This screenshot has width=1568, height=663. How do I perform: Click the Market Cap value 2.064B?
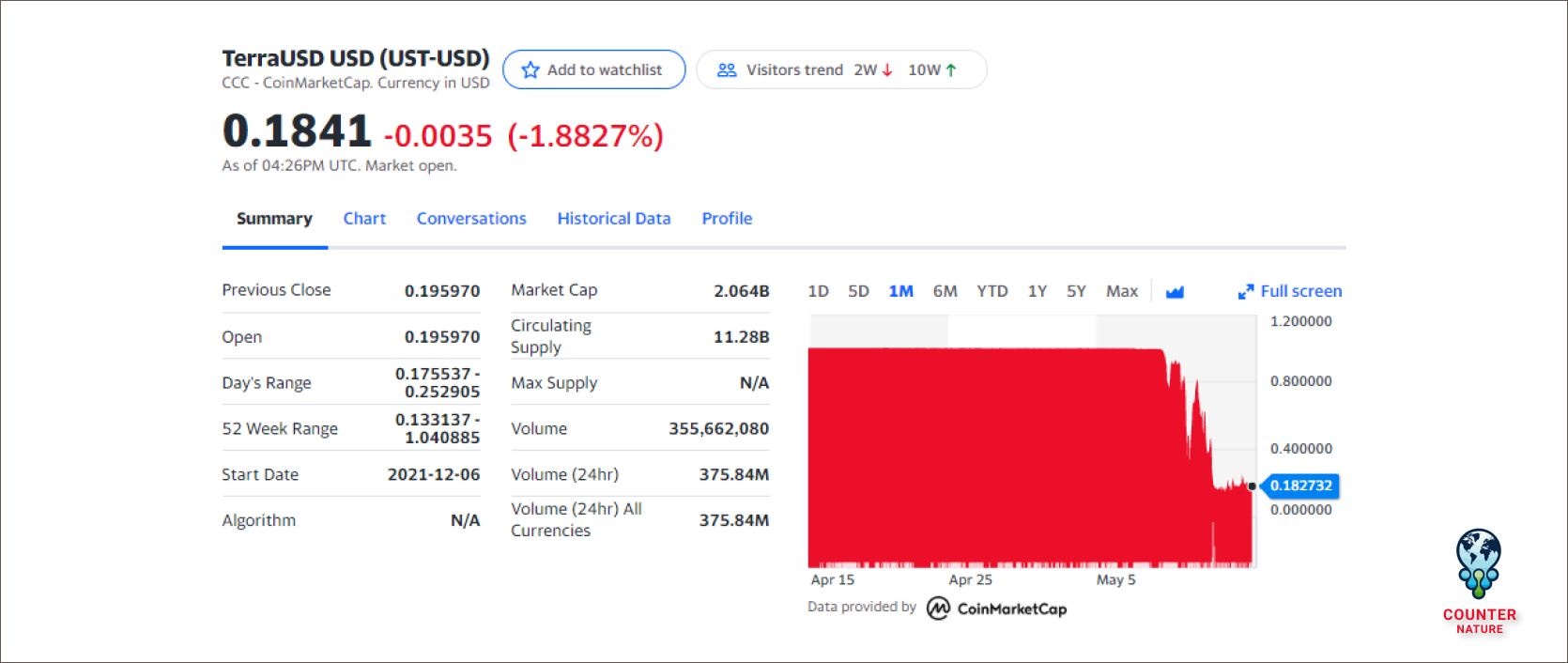pos(742,291)
